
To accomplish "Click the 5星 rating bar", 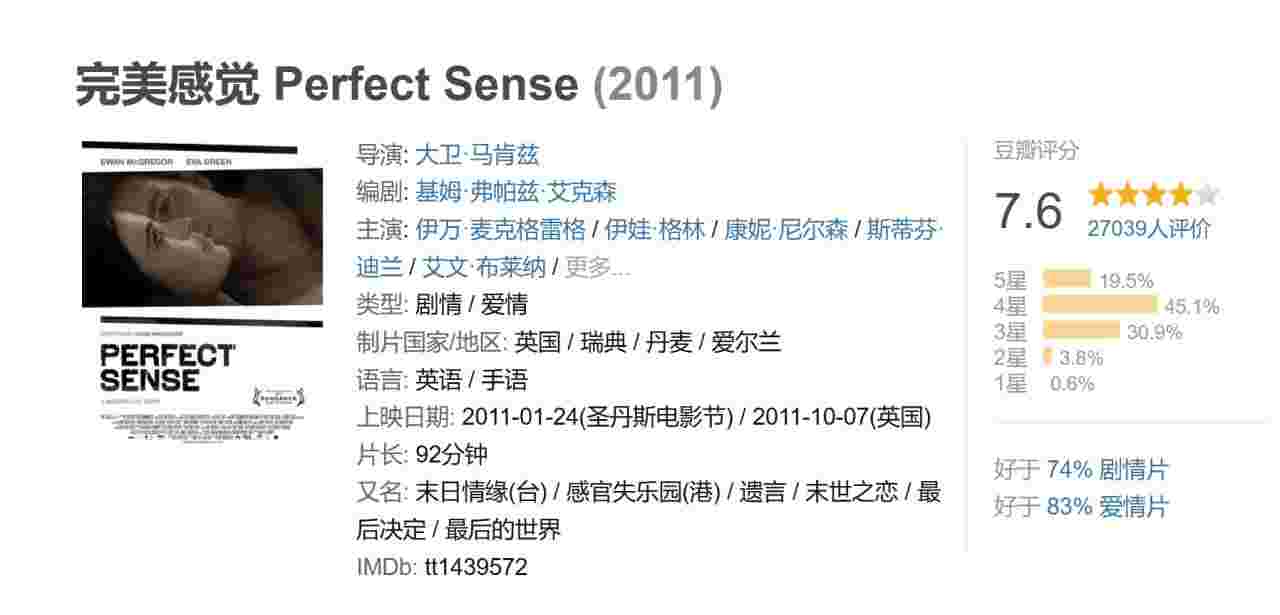I will pos(1067,280).
